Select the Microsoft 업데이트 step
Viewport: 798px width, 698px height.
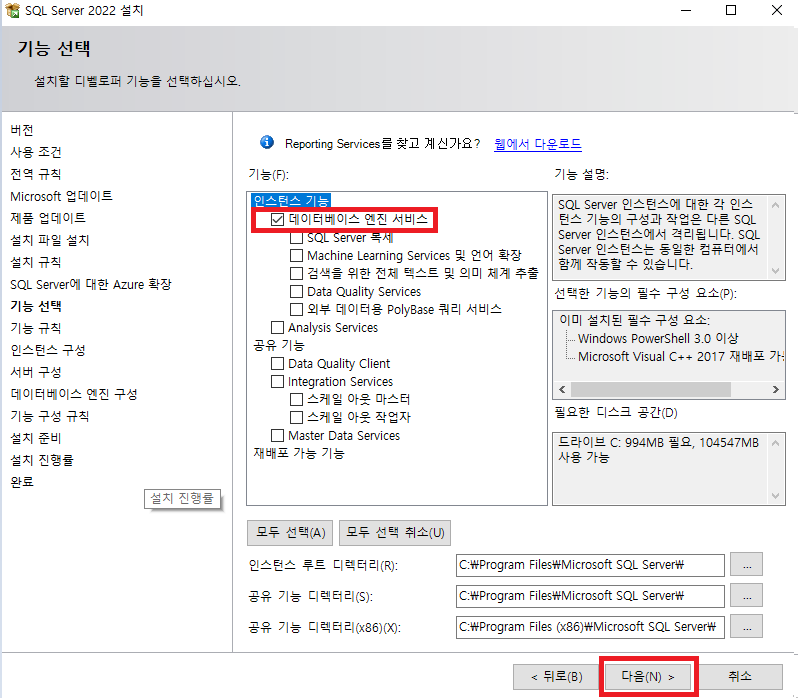click(61, 196)
